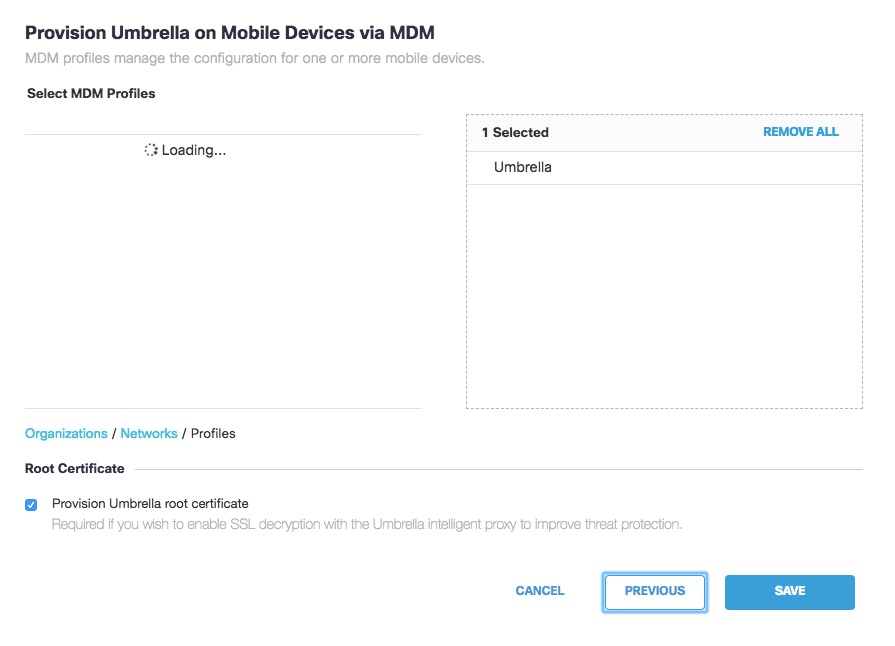Screen dimensions: 895x646
Task: Click the MDM profiles subtitle text
Action: pyautogui.click(x=255, y=58)
